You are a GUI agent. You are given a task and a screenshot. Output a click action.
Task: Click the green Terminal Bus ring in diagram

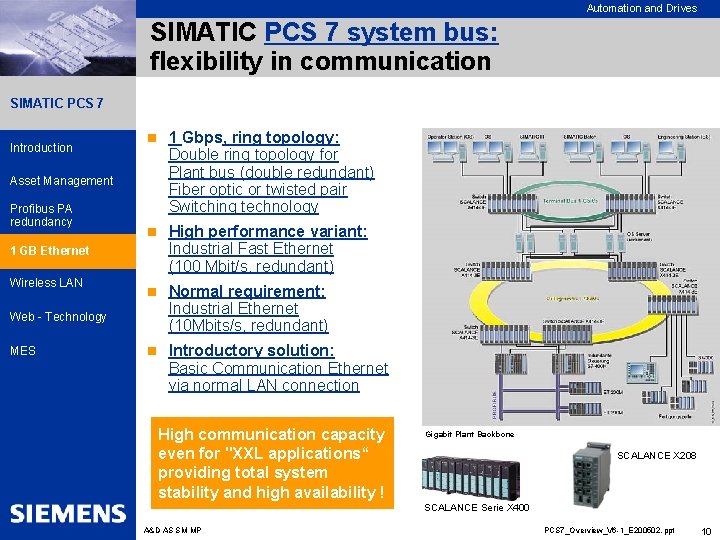(x=570, y=201)
